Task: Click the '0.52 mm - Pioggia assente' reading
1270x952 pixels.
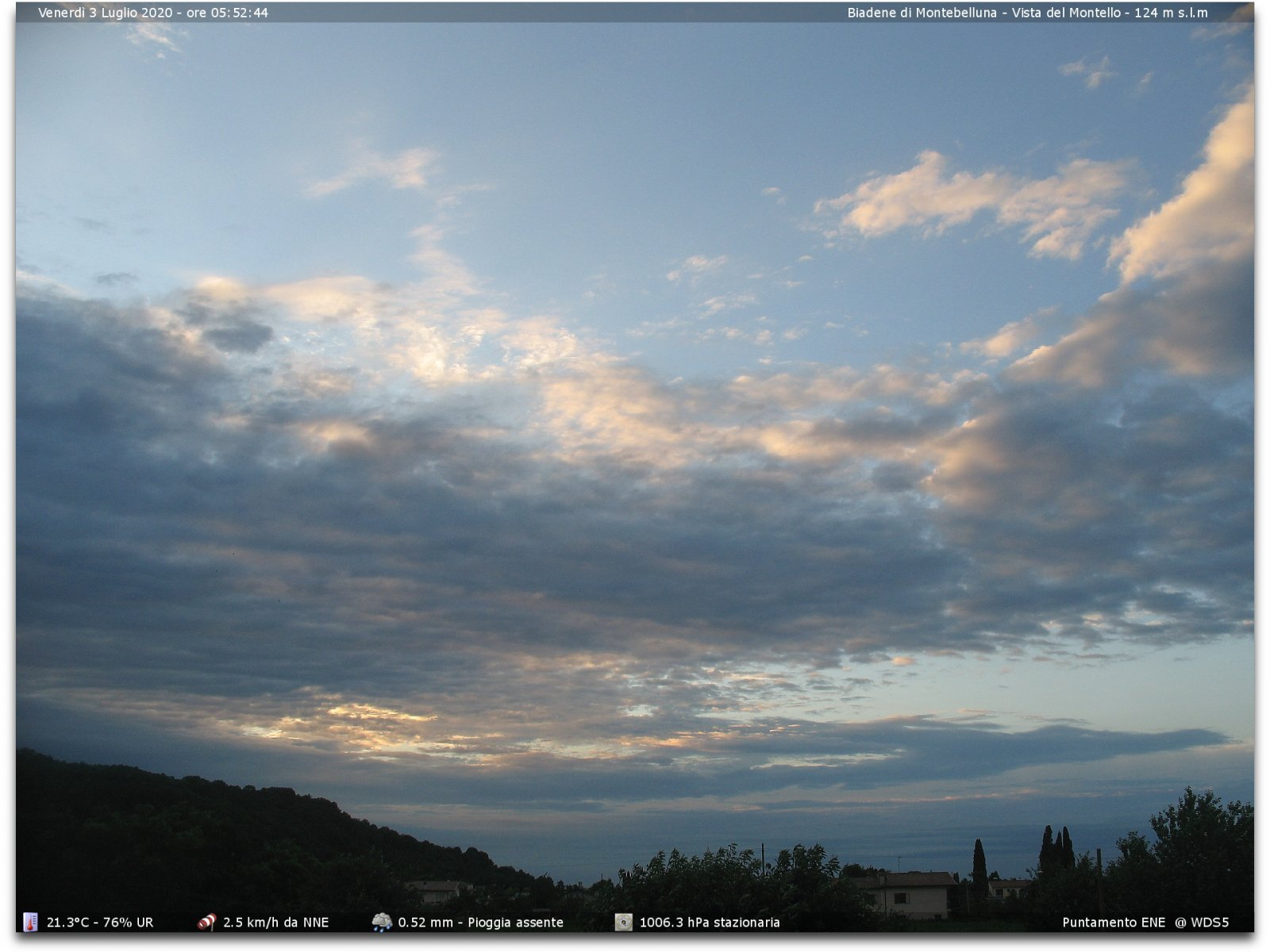Action: (x=480, y=923)
